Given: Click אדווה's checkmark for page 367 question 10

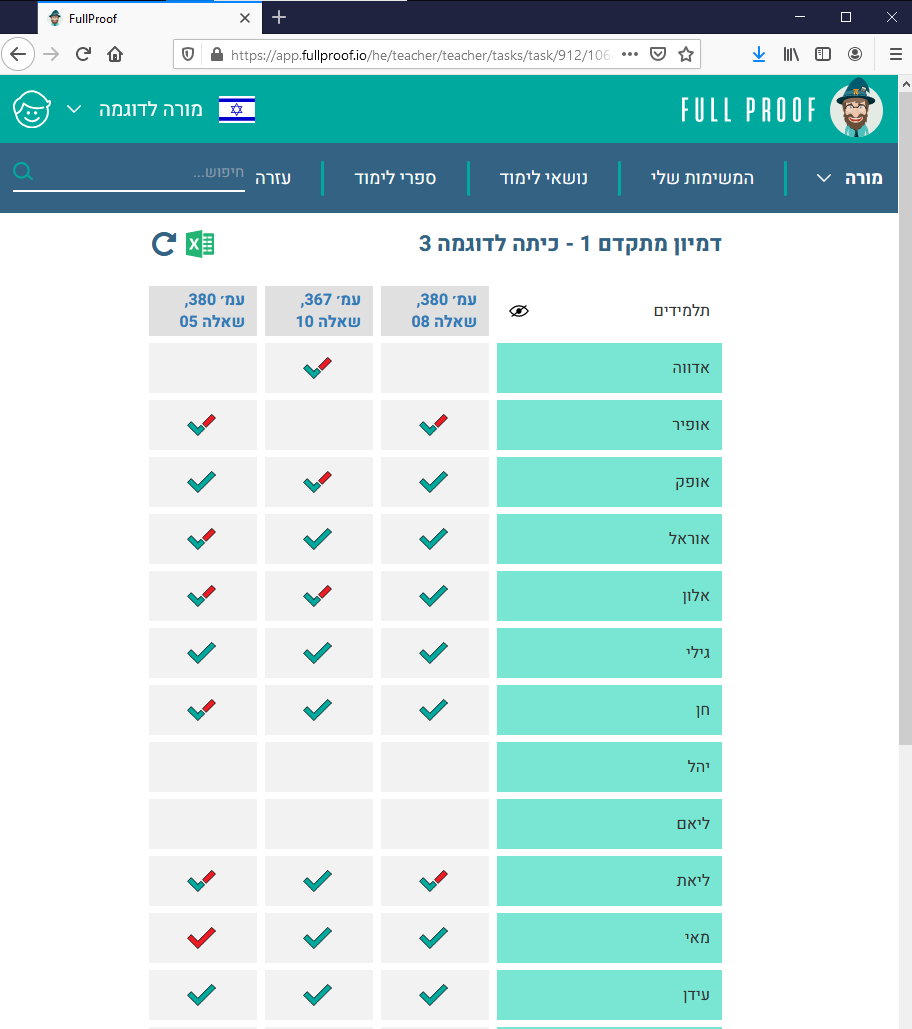Looking at the screenshot, I should (x=318, y=368).
